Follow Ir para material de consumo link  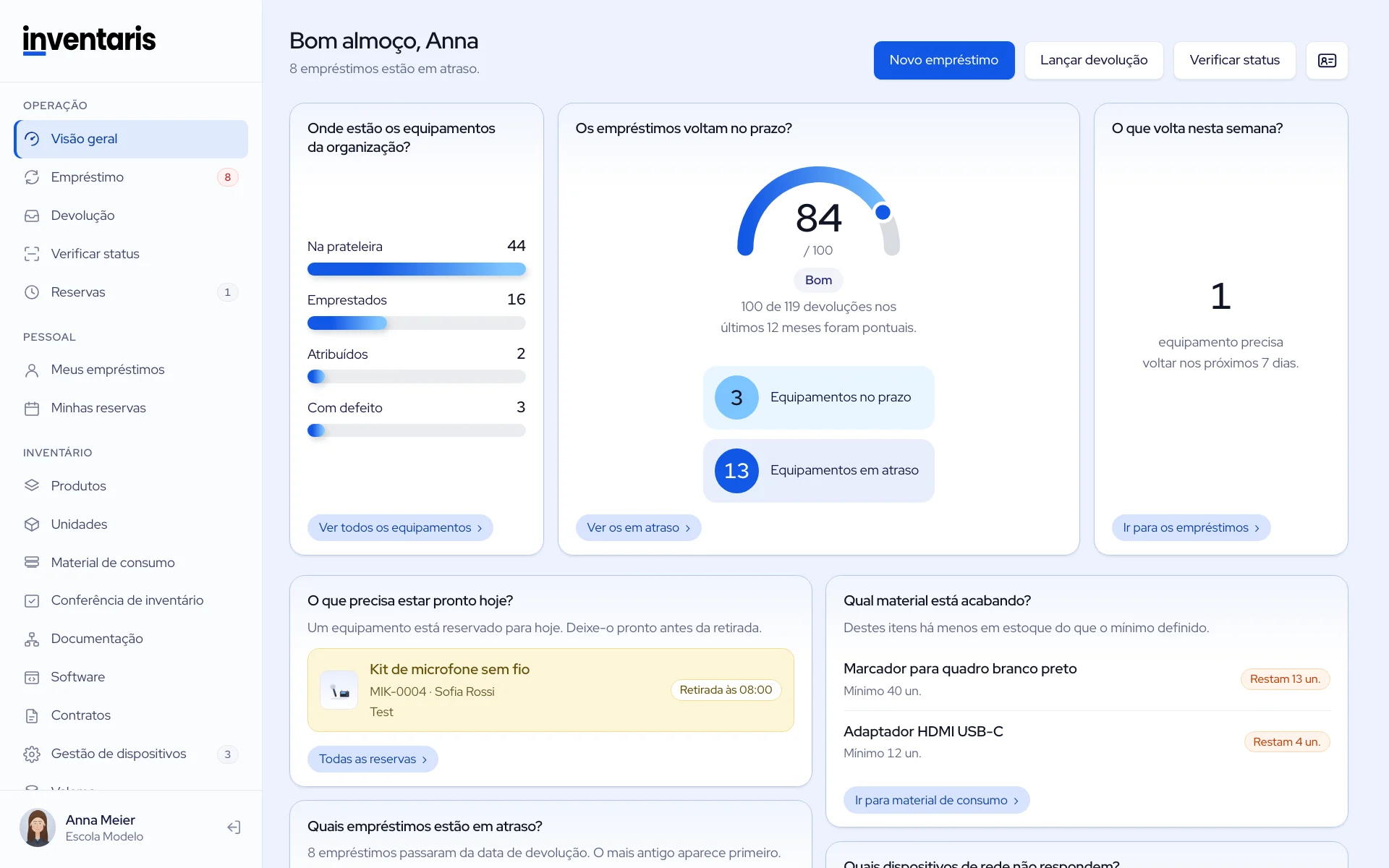[x=936, y=800]
